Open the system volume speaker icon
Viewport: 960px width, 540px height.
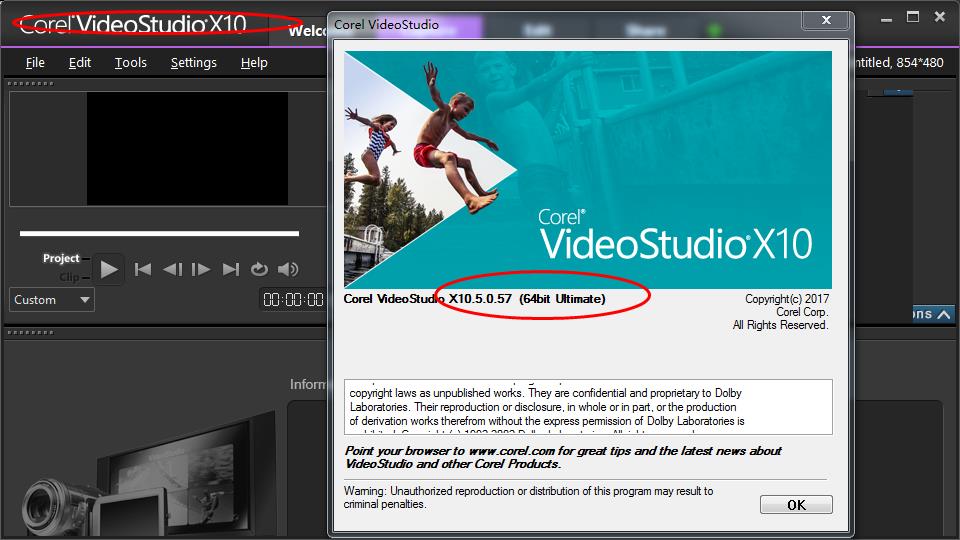coord(288,269)
